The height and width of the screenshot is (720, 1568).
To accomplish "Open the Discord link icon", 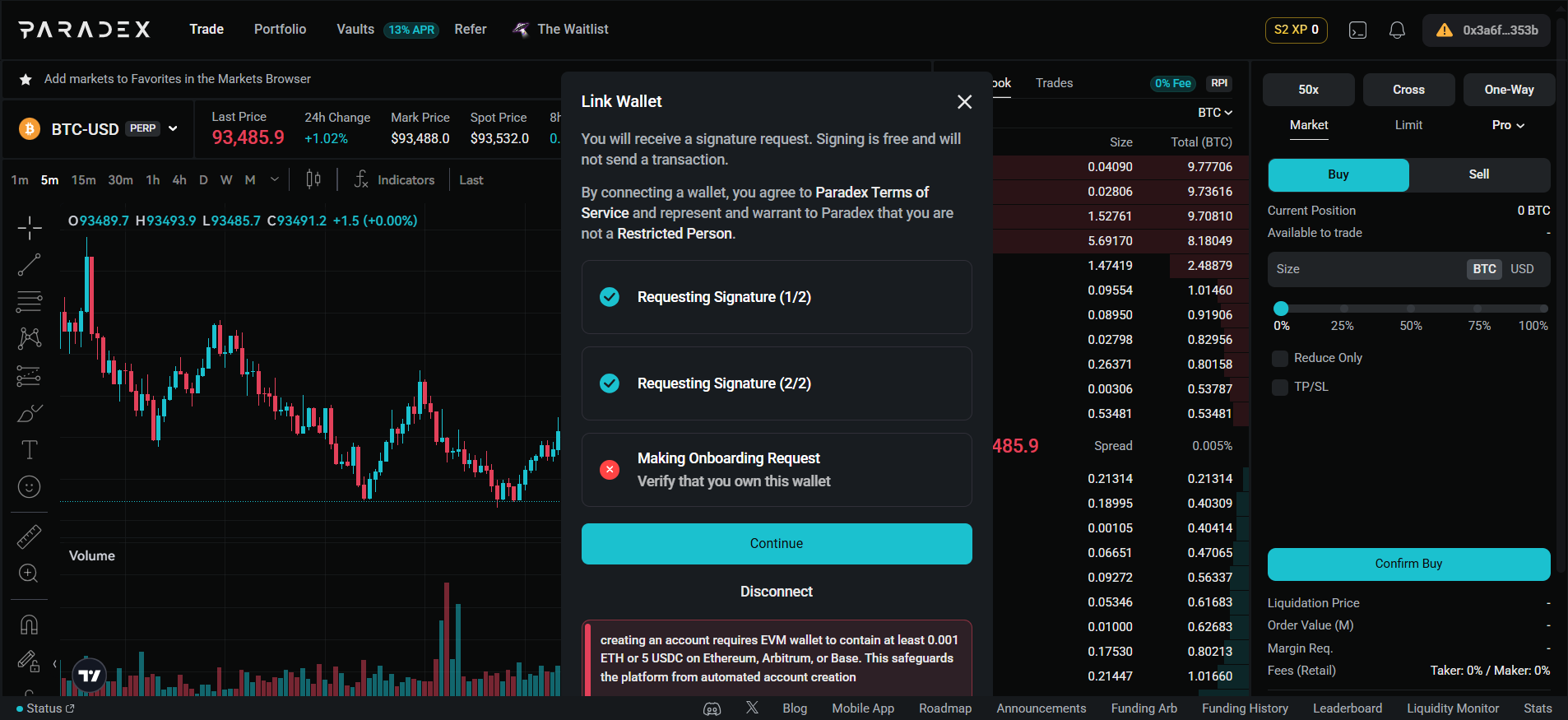I will pyautogui.click(x=712, y=708).
